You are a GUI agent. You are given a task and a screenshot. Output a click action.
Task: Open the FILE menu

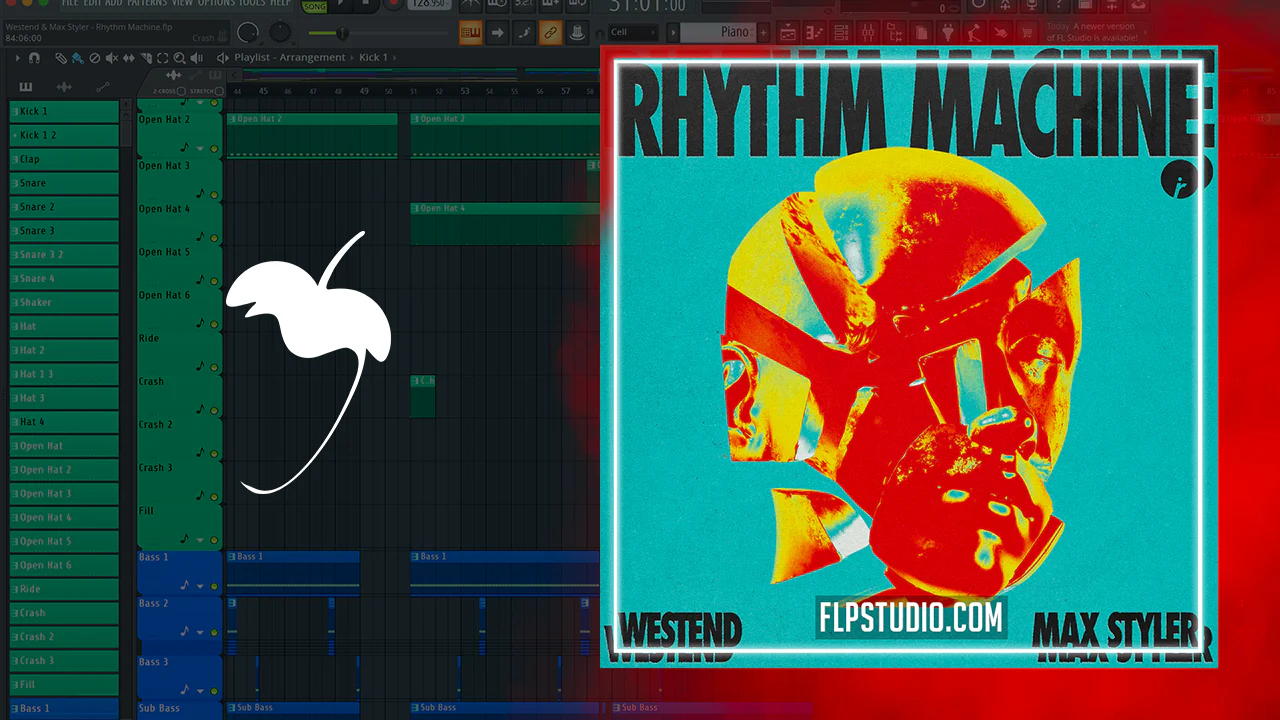pyautogui.click(x=70, y=4)
